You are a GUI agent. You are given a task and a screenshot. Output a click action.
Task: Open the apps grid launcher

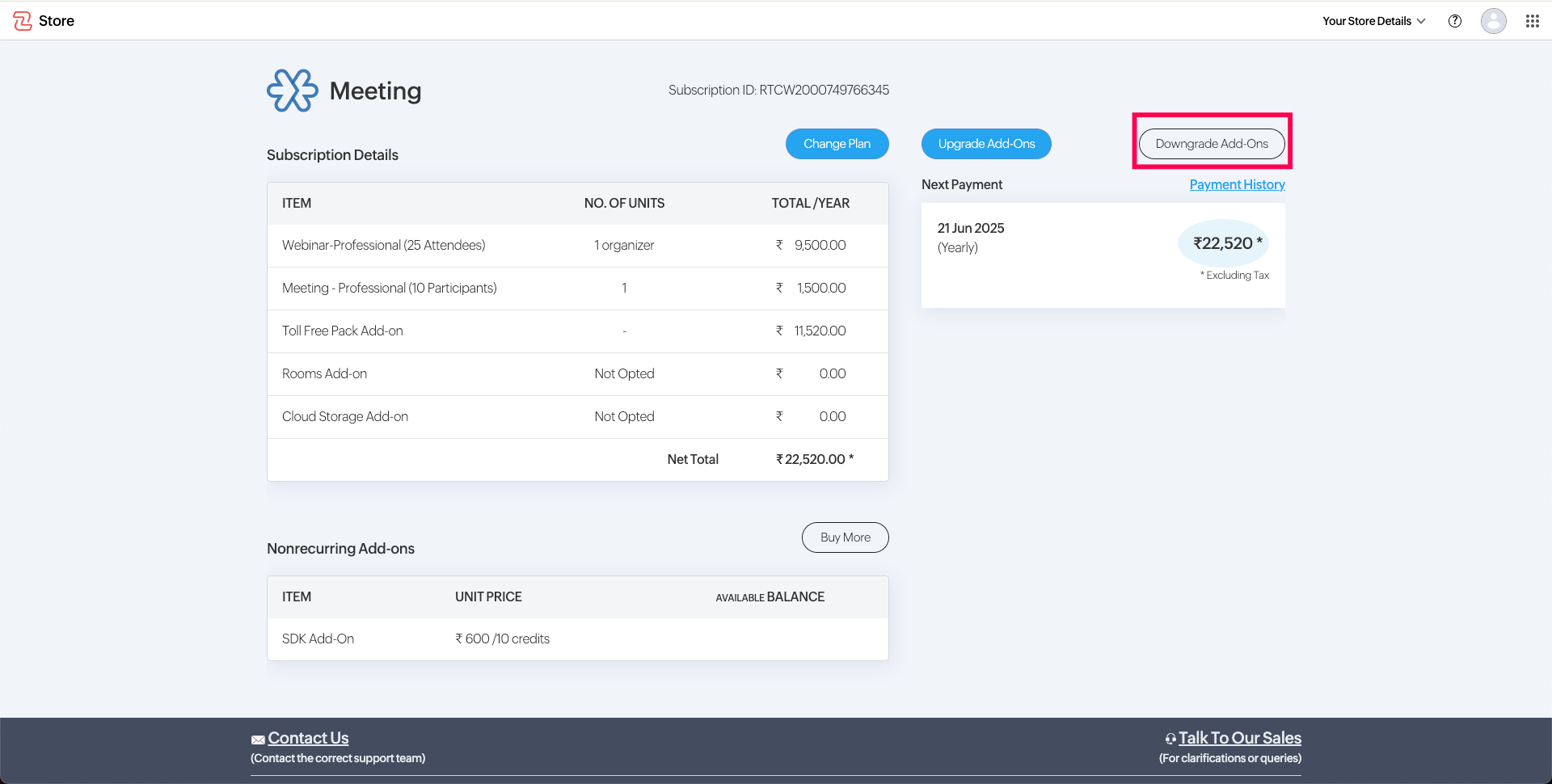[x=1533, y=21]
